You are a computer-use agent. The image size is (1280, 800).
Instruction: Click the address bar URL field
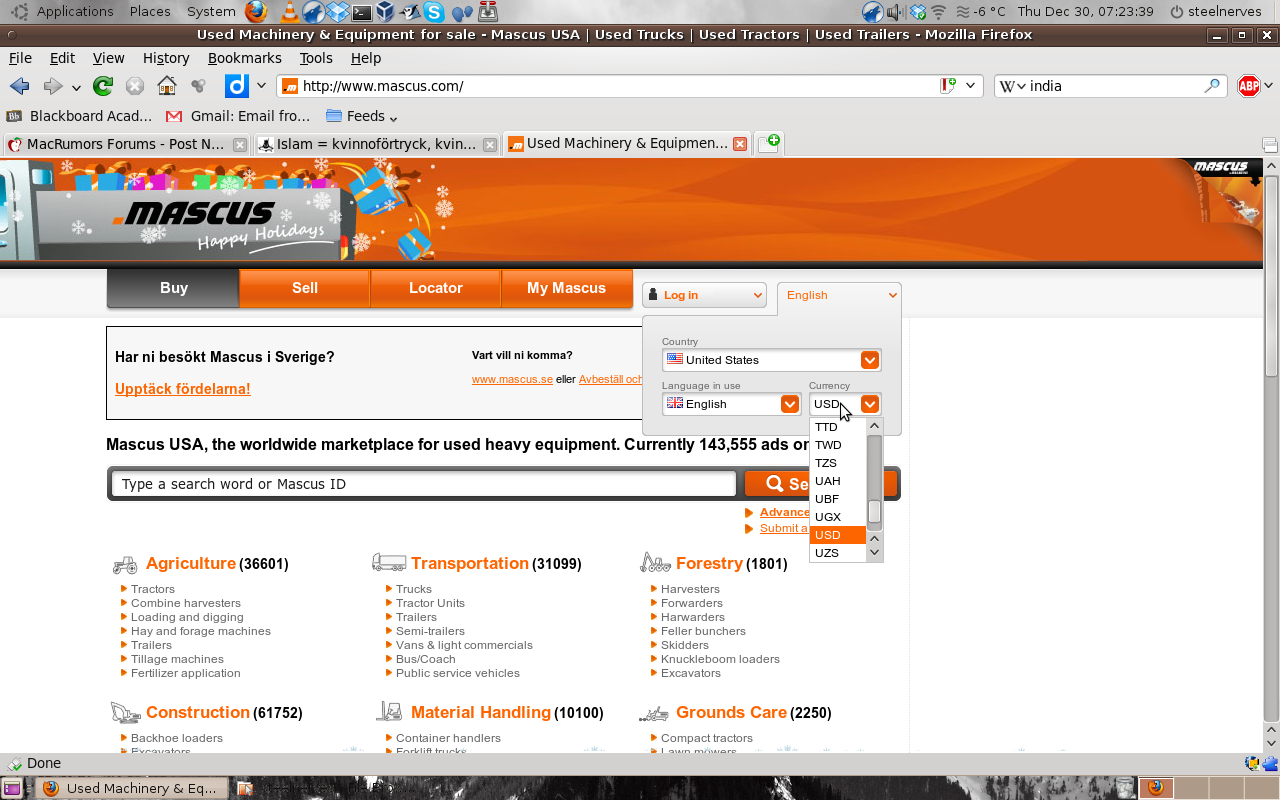point(618,86)
